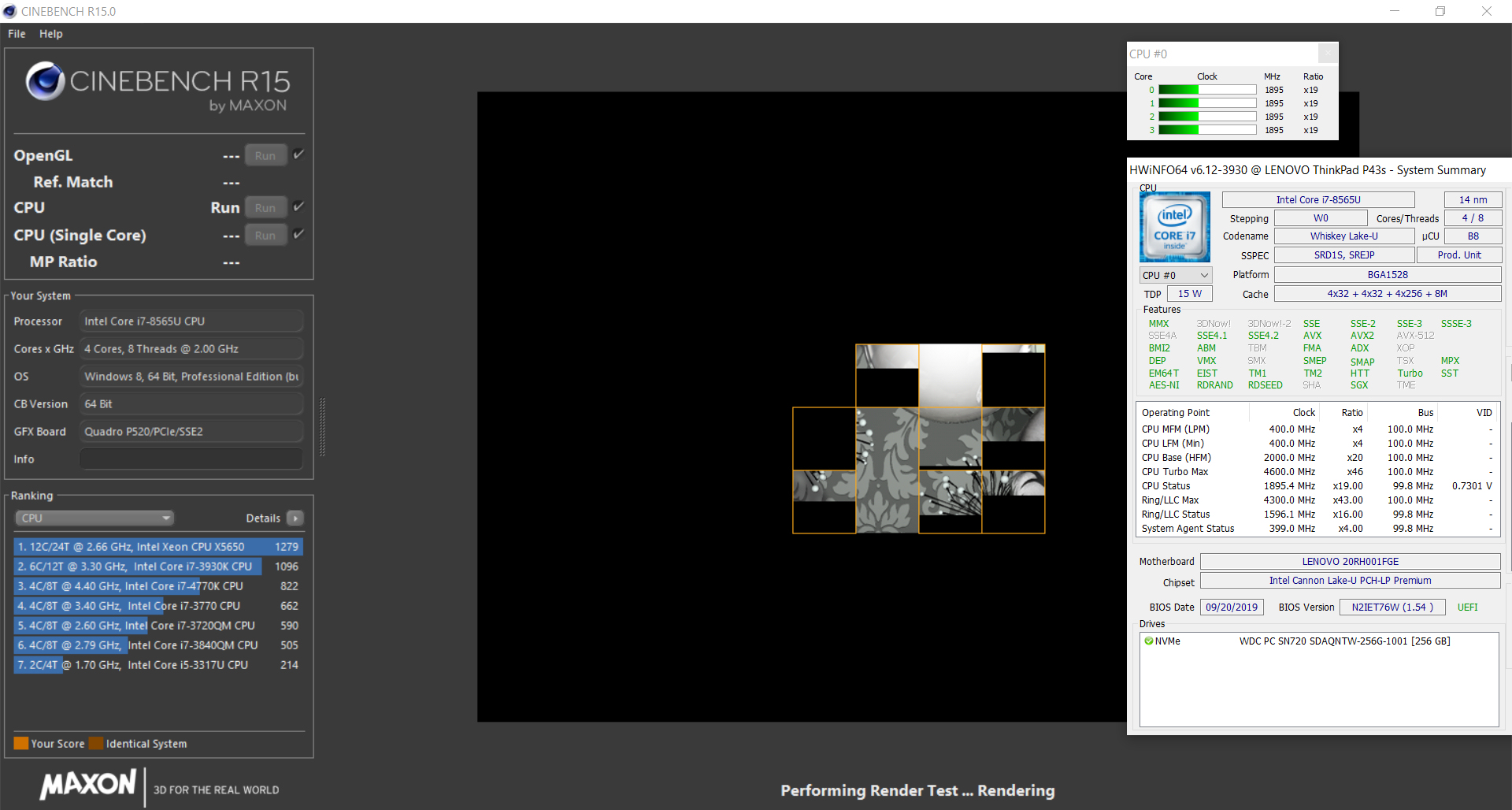1512x810 pixels.
Task: Click the Identical System color swatch
Action: pos(96,743)
